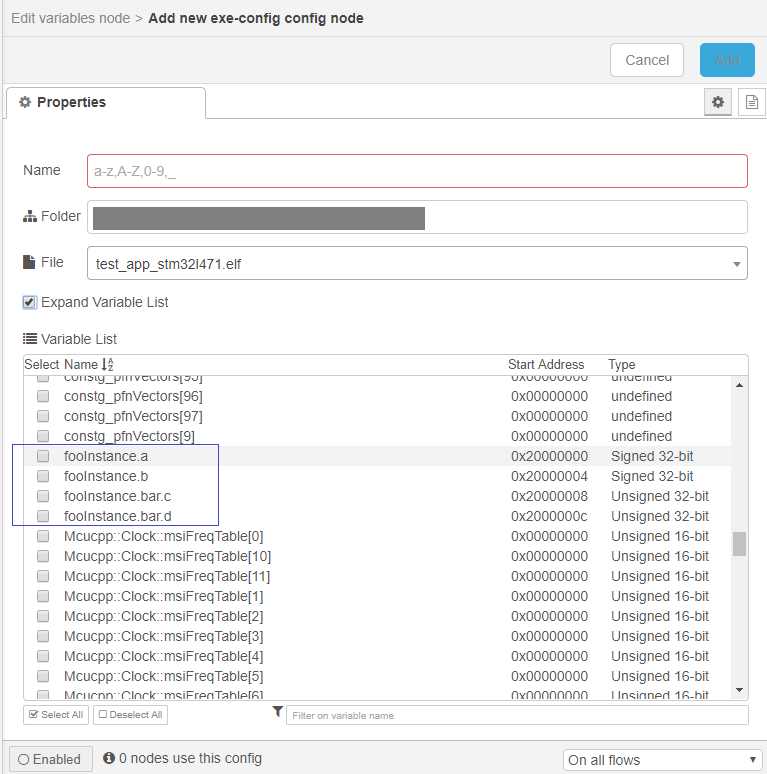767x774 pixels.
Task: Click the Select All button
Action: pyautogui.click(x=56, y=715)
